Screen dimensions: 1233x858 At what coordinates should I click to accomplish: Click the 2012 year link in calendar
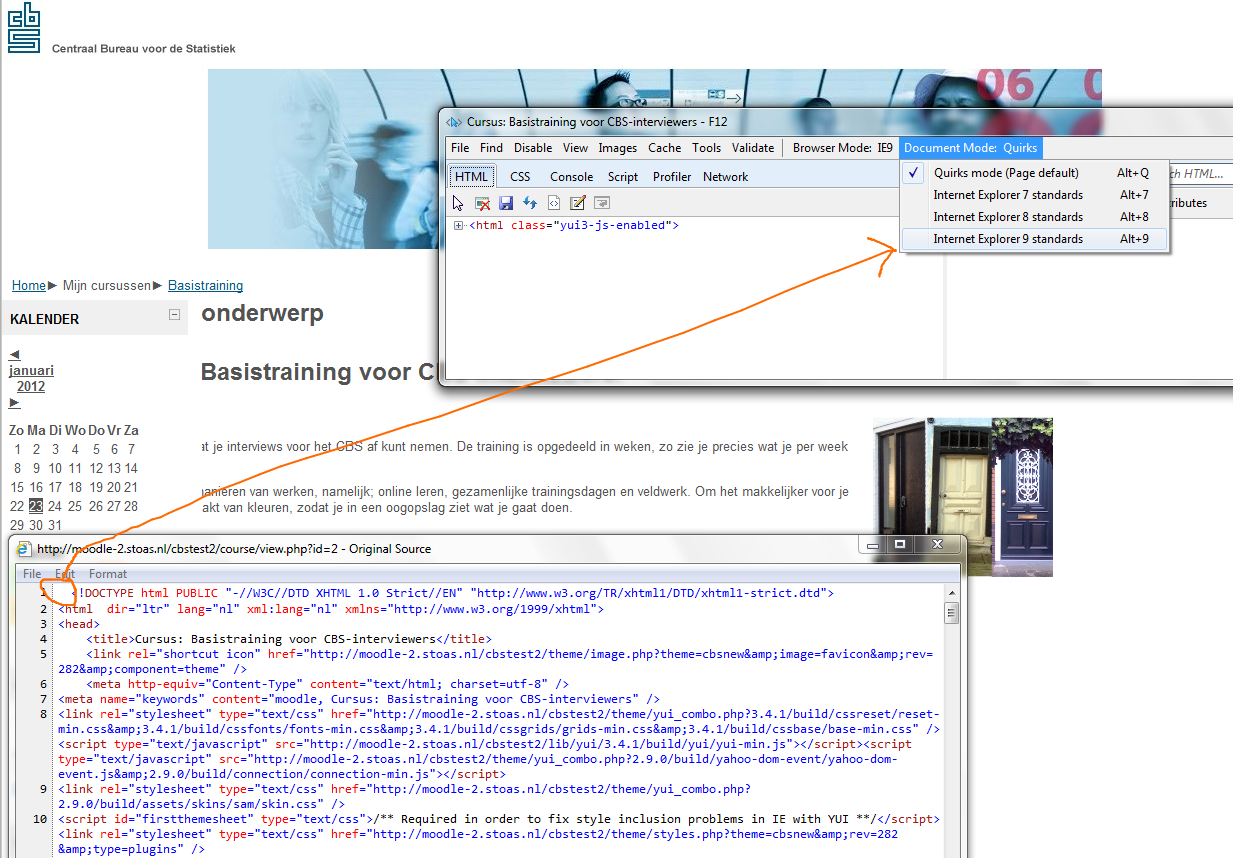[x=31, y=387]
